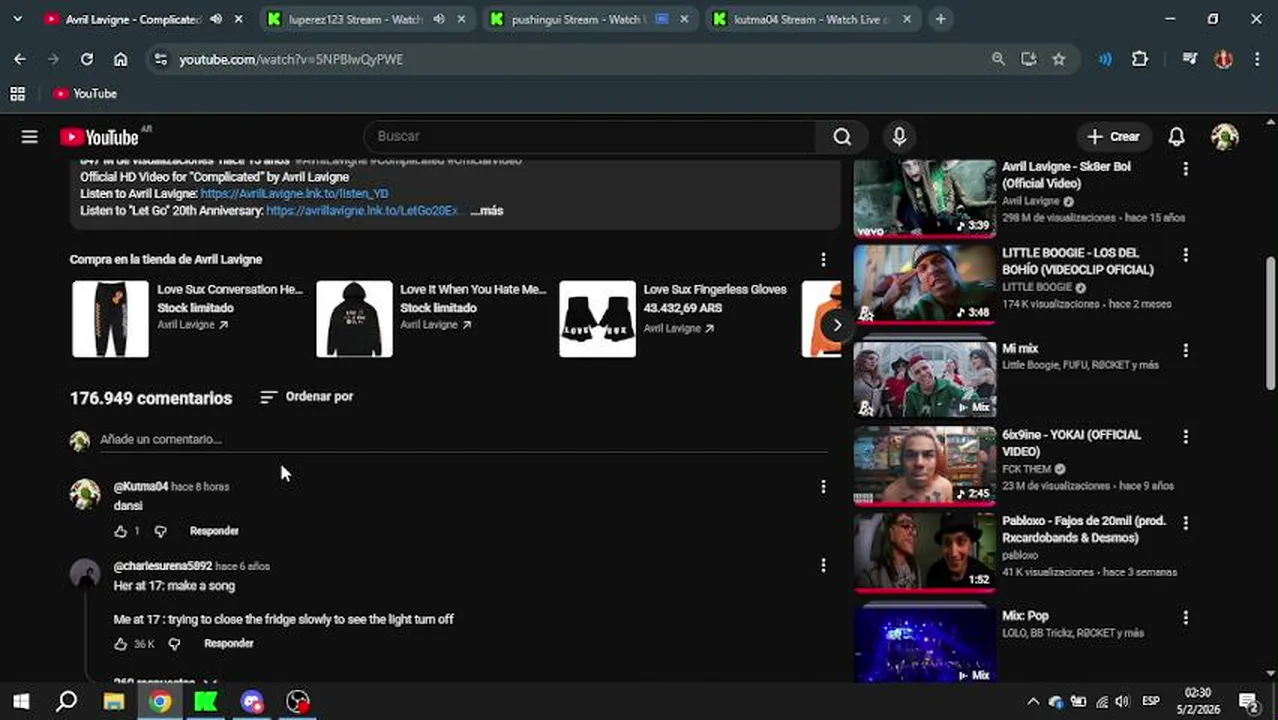
Task: Open the Chrome three-dot menu
Action: pyautogui.click(x=1257, y=59)
